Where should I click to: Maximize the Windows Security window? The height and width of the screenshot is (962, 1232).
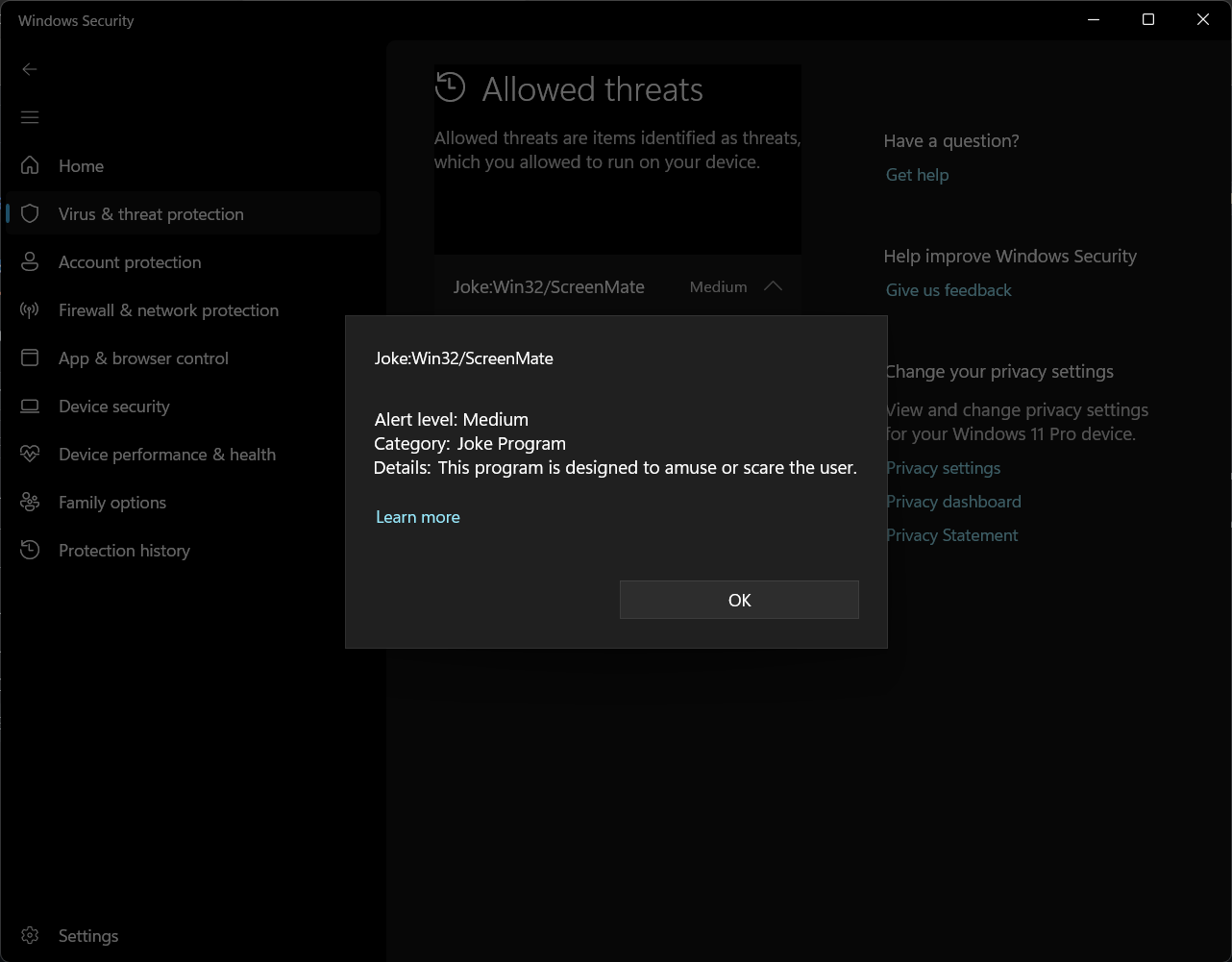coord(1147,19)
